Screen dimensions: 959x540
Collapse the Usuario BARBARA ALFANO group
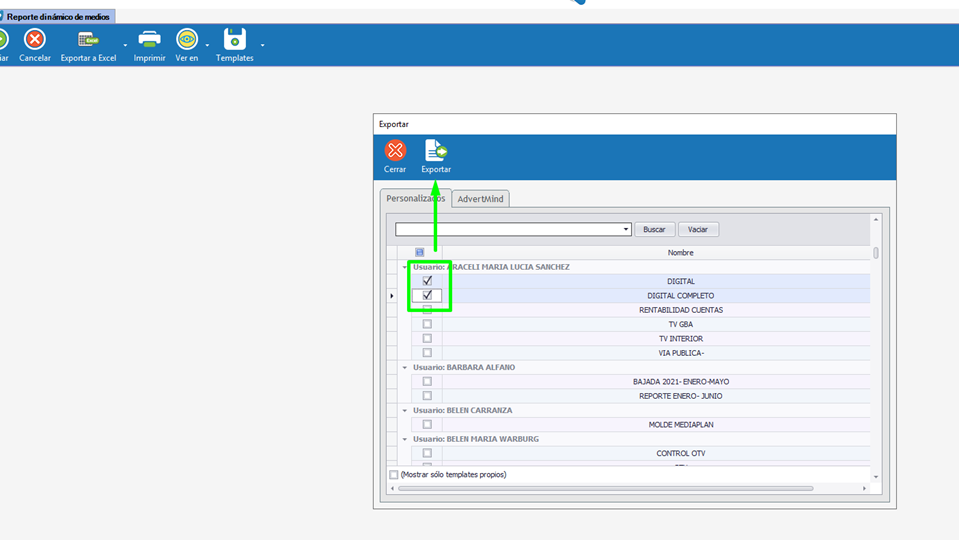(x=405, y=368)
